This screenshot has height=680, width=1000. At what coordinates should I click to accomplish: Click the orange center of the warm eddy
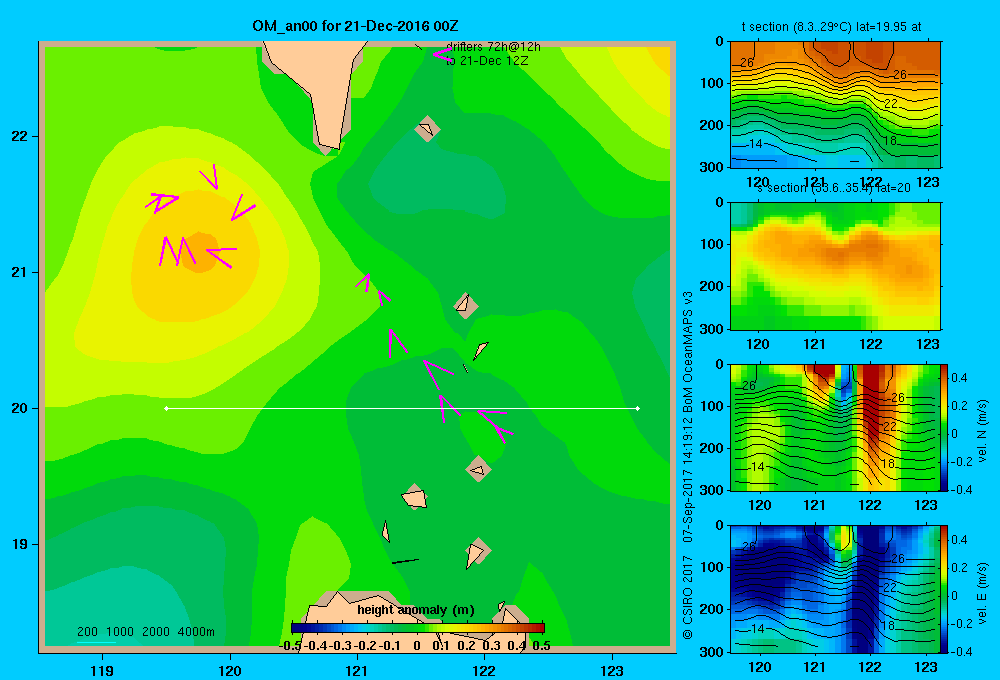click(x=200, y=252)
